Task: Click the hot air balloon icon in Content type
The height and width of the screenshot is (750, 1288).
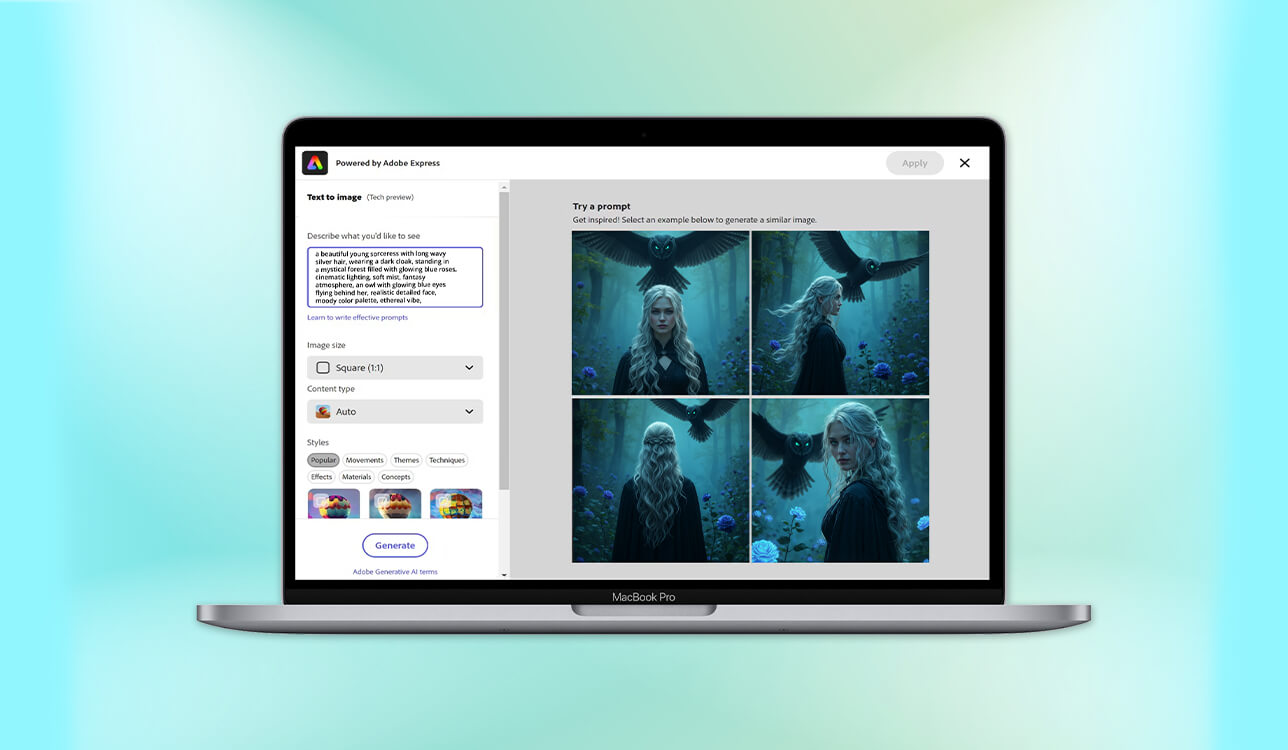Action: 322,411
